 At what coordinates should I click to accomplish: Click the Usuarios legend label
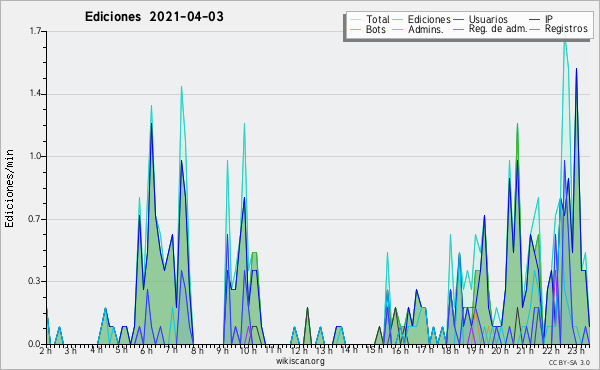488,20
